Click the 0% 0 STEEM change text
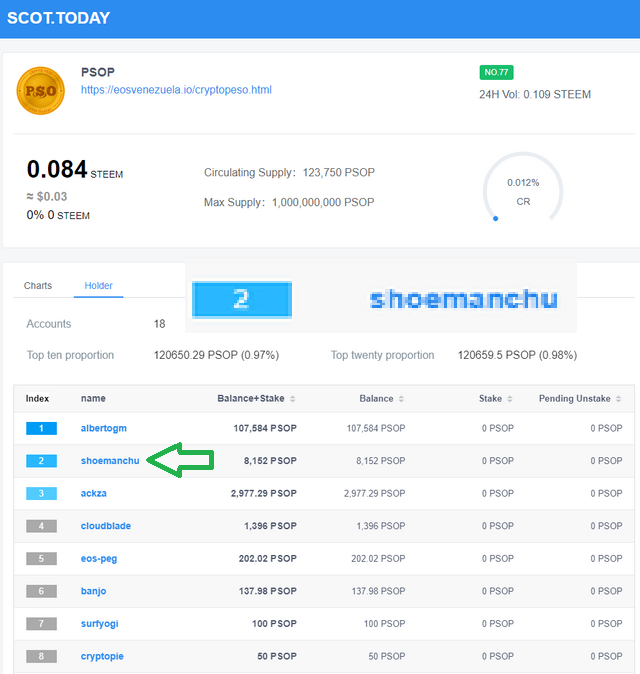The width and height of the screenshot is (640, 674). tap(58, 215)
